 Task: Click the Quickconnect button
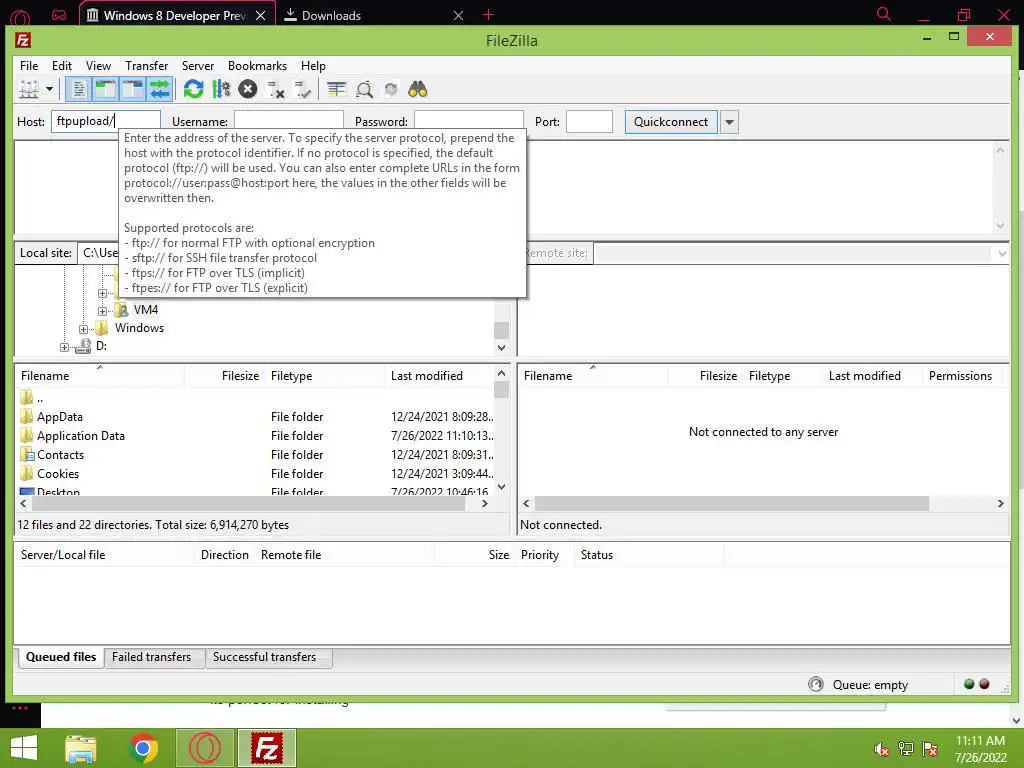pyautogui.click(x=671, y=121)
